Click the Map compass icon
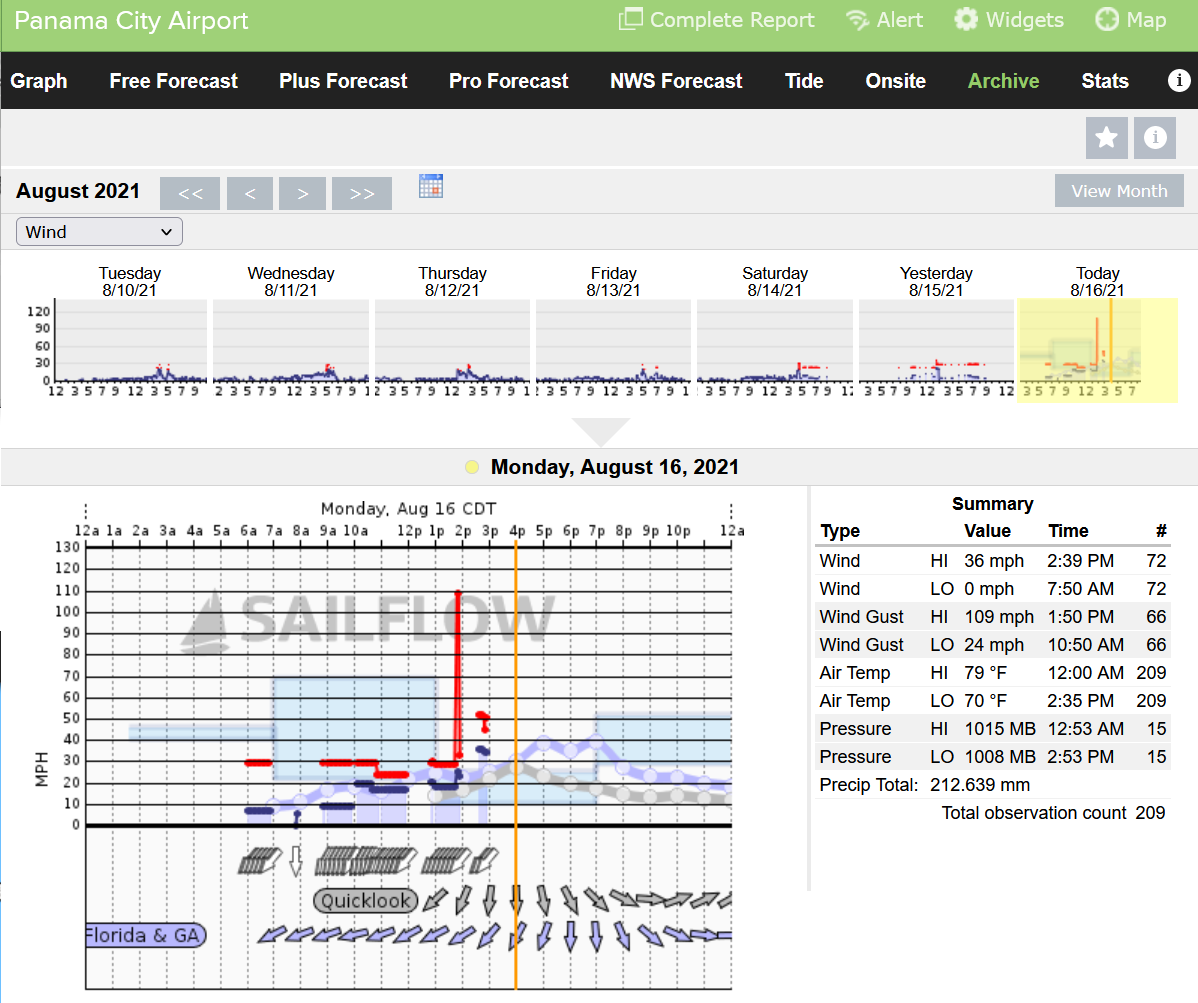The height and width of the screenshot is (1003, 1198). click(1106, 19)
